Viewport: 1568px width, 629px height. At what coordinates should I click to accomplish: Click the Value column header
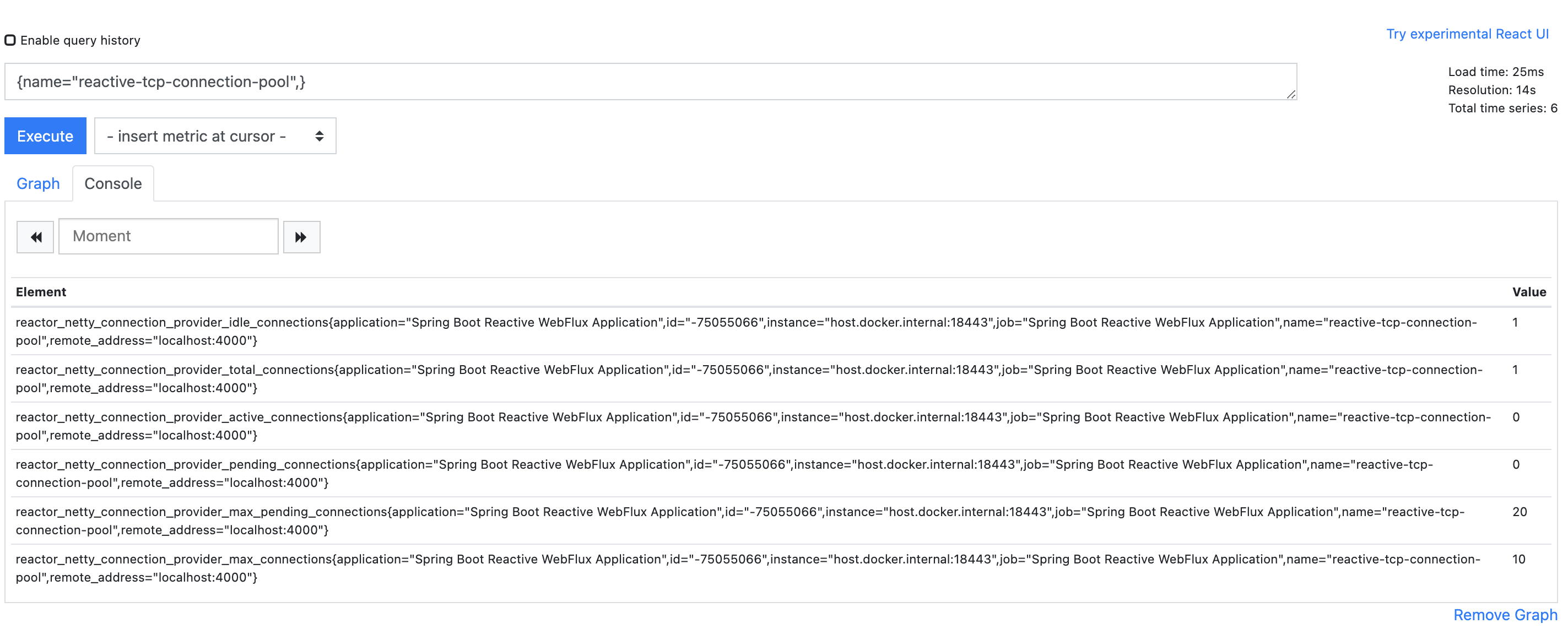(1529, 292)
